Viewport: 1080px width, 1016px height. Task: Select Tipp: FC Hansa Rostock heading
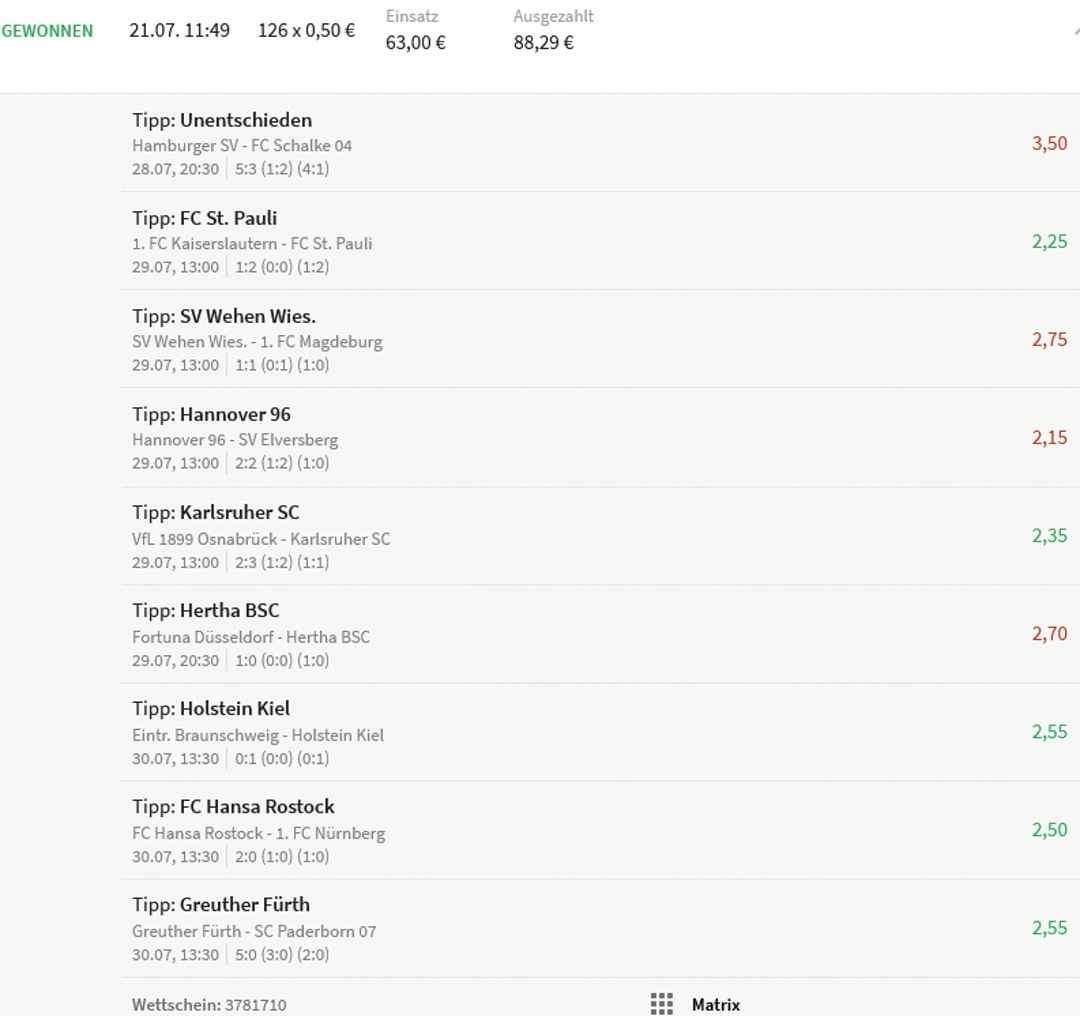pyautogui.click(x=233, y=807)
